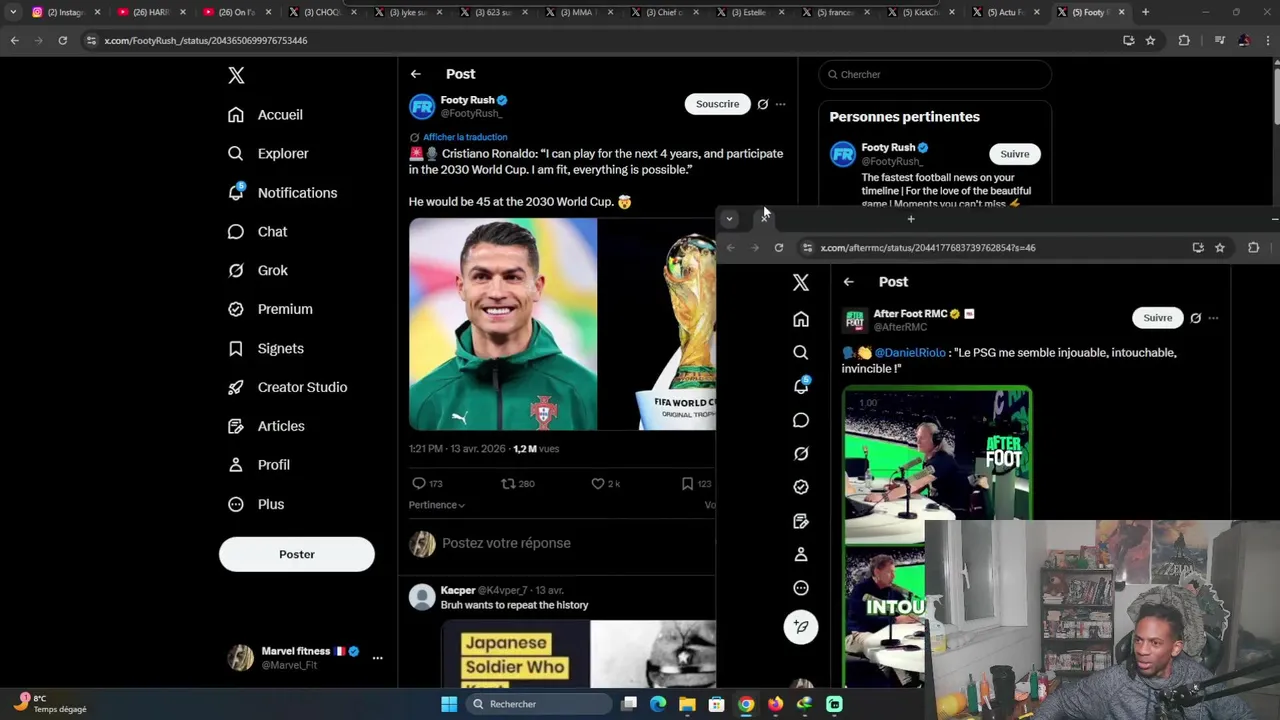
Task: Click round compose button in second window
Action: click(801, 627)
